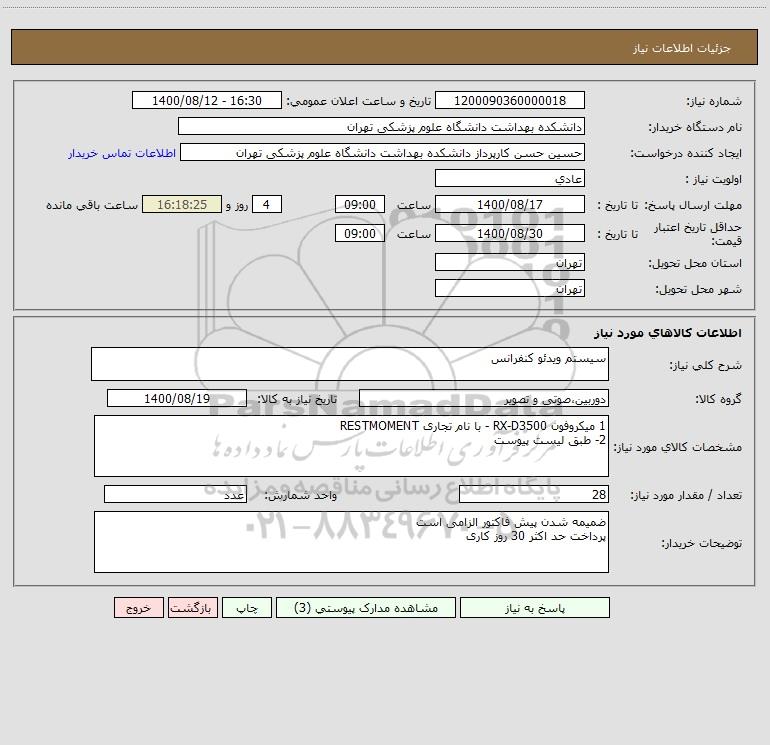Click the 'حداقل تاریخ اعتبار قیمت:' label
Viewport: 770px width, 745px height.
[698, 234]
